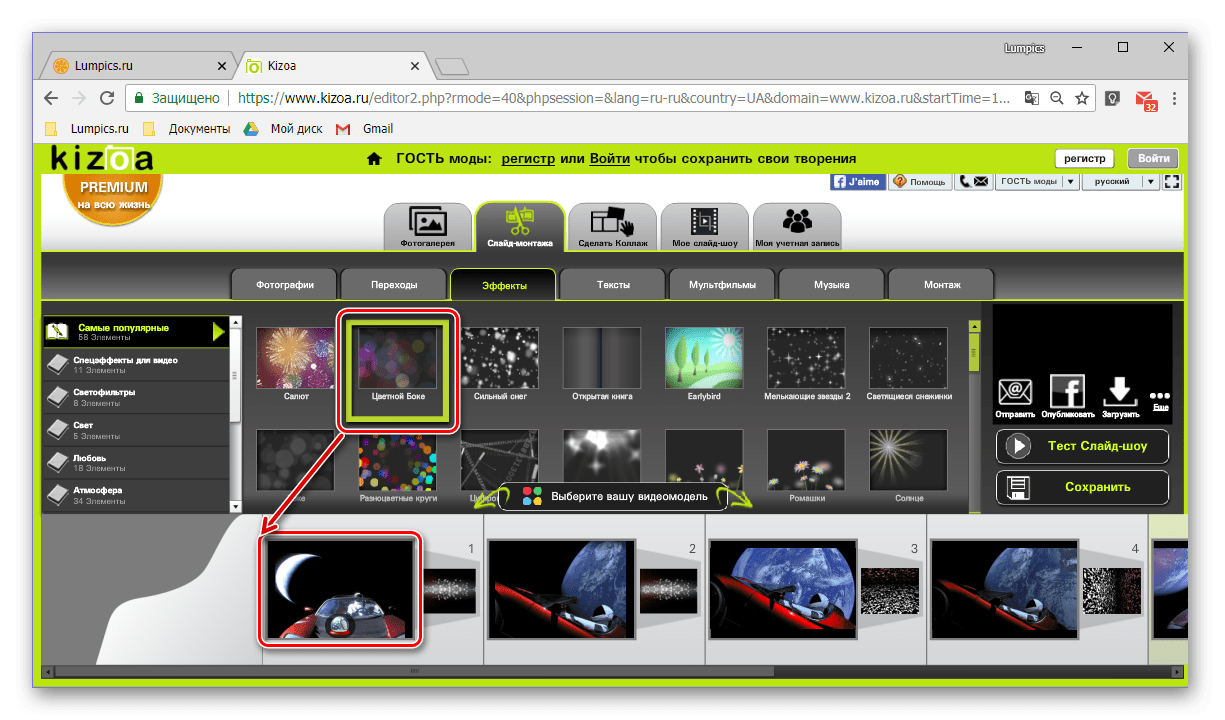Screen dimensions: 1225x720
Task: Open the Документы bookmark folder
Action: [187, 129]
